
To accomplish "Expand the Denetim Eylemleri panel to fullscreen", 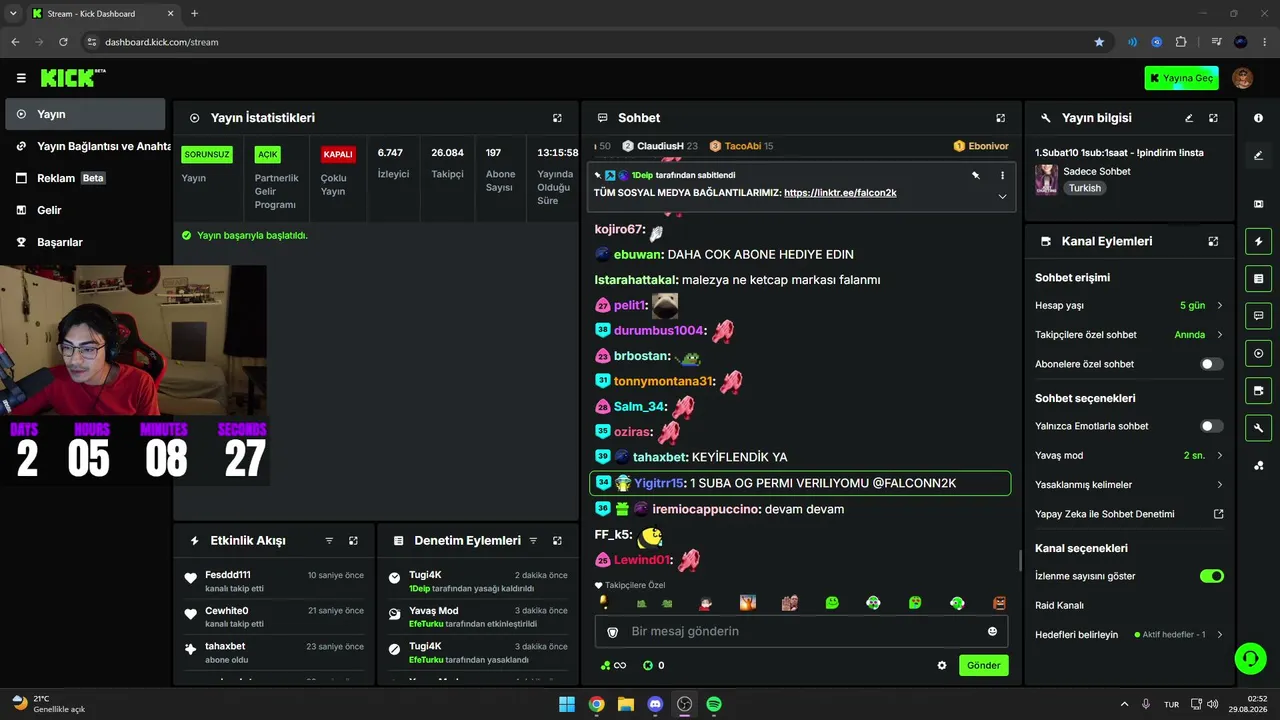I will click(557, 541).
